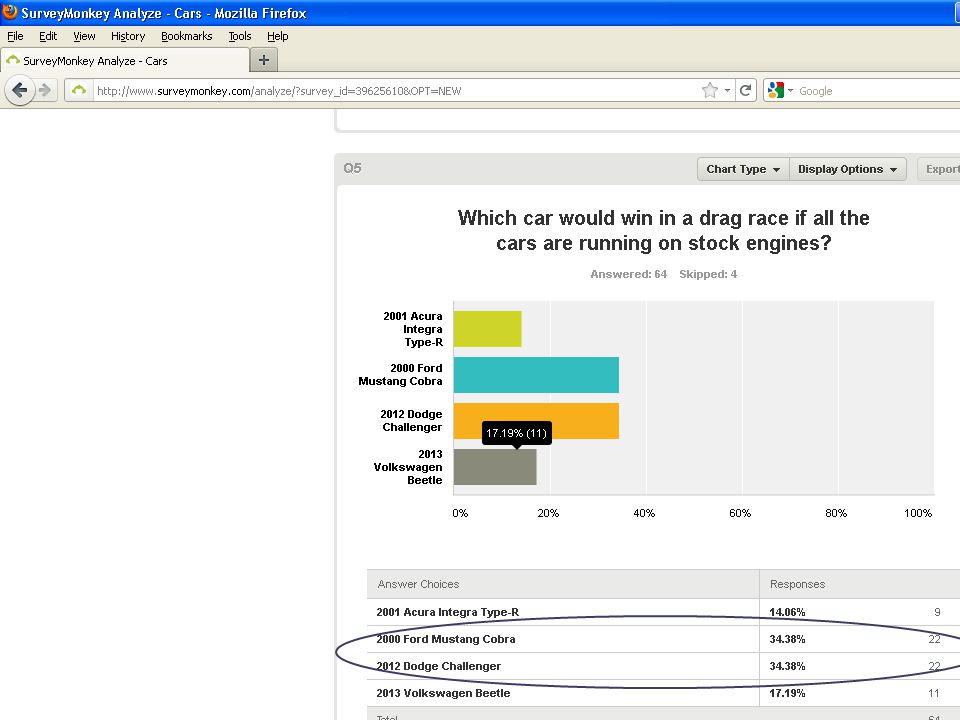Click the '2001 Acura Integra Type-R' table row
The width and height of the screenshot is (960, 720).
(x=664, y=612)
